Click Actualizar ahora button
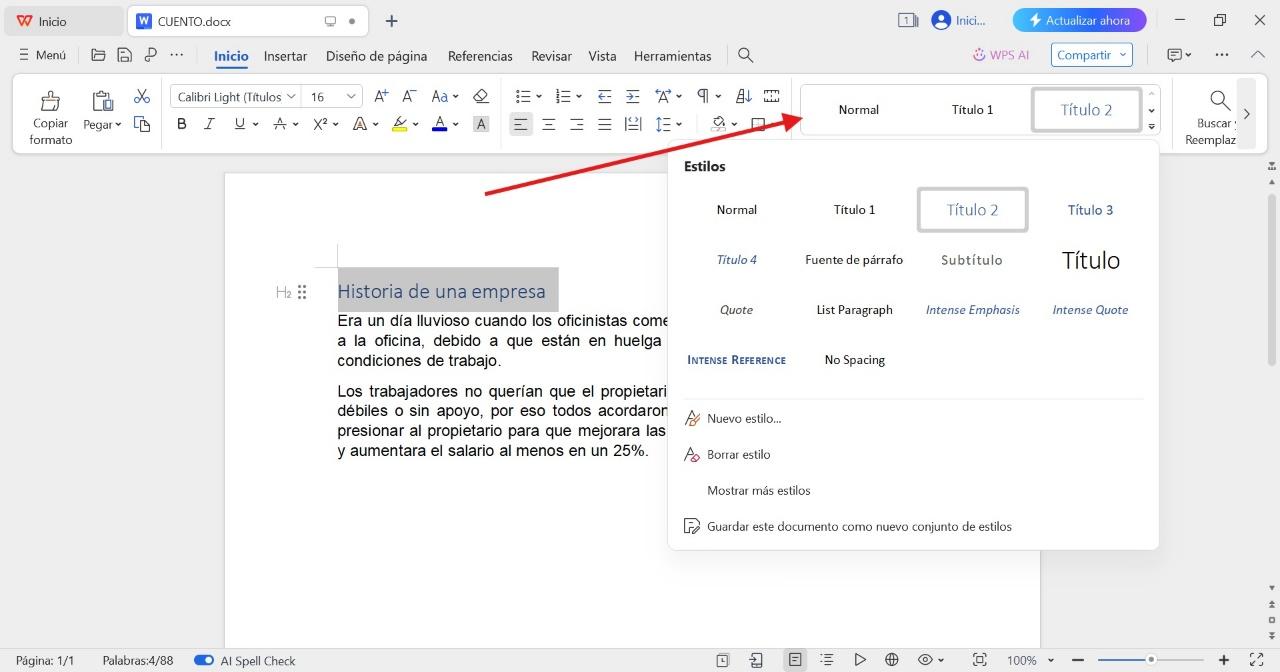 tap(1079, 20)
